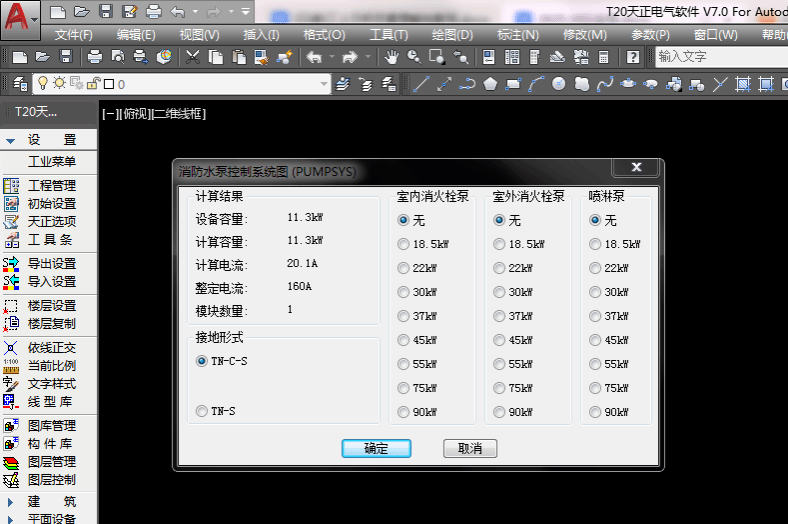Select TN-S grounding type
The width and height of the screenshot is (788, 524).
[203, 411]
